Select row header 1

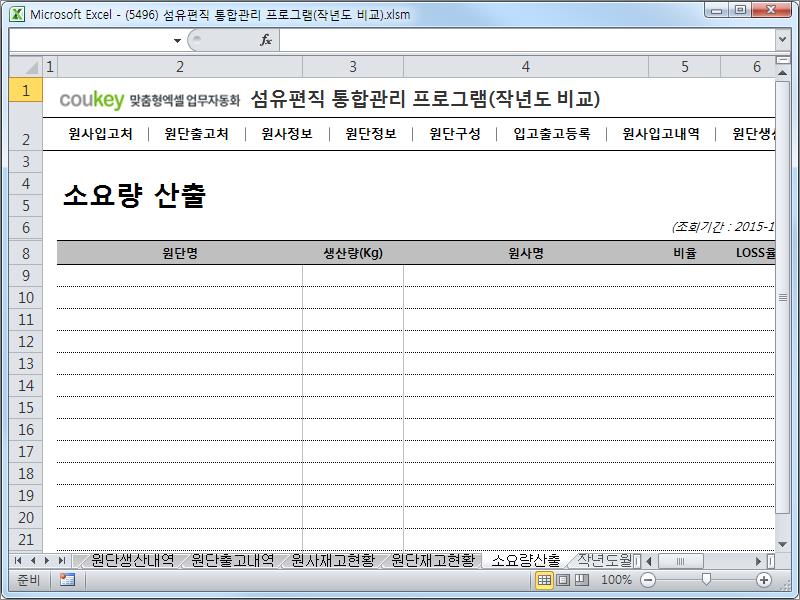tap(26, 91)
